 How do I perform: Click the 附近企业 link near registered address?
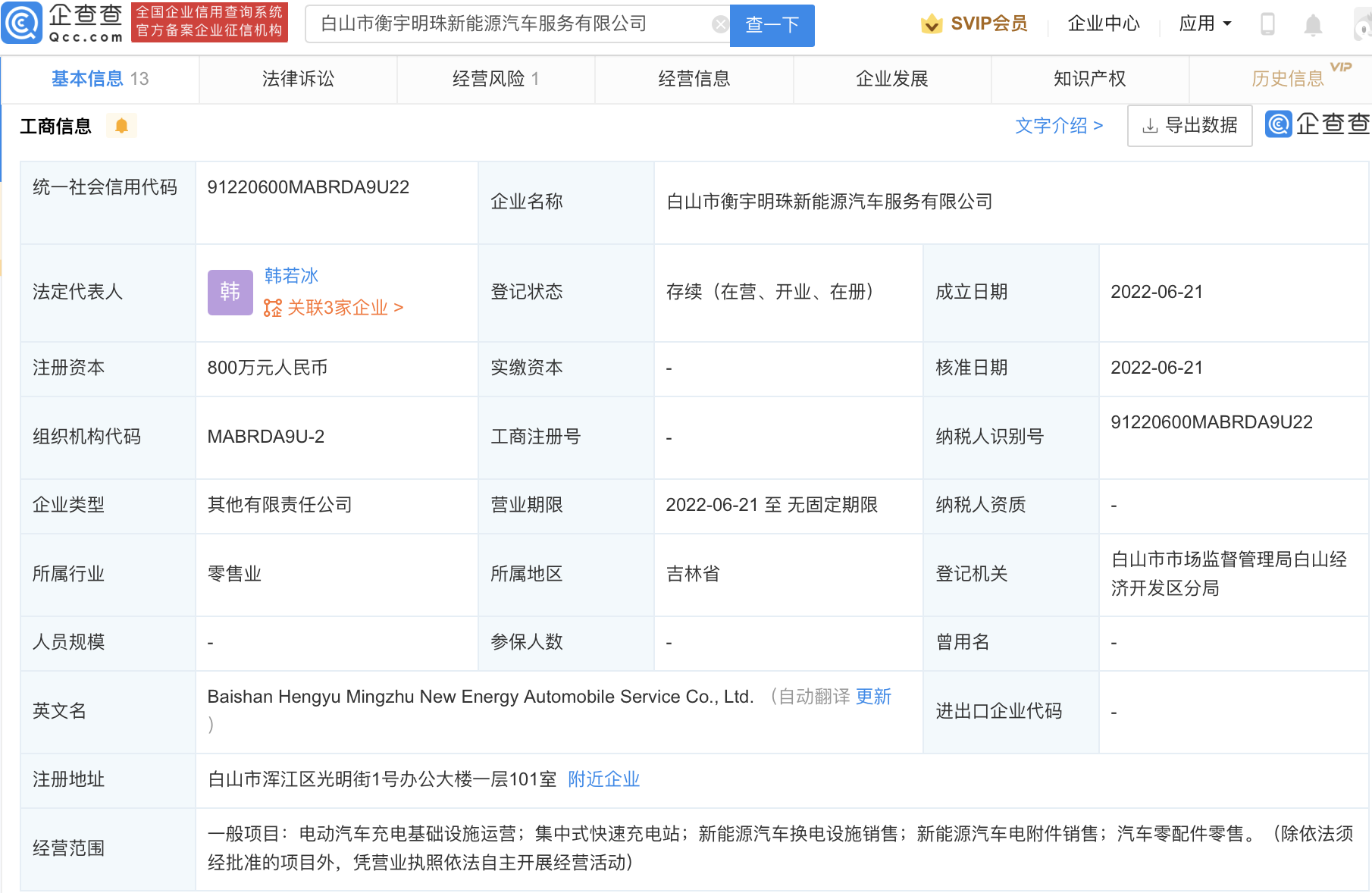pos(603,779)
